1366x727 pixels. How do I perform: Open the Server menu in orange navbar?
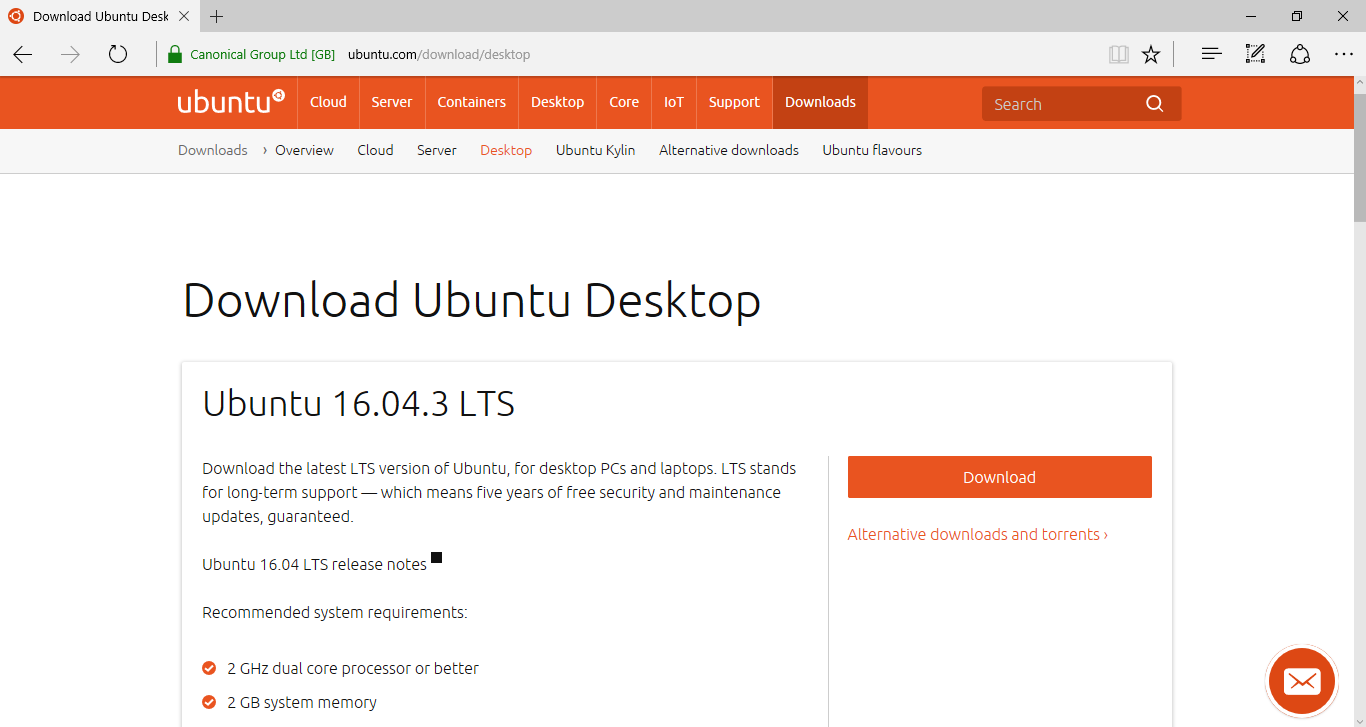click(x=392, y=102)
